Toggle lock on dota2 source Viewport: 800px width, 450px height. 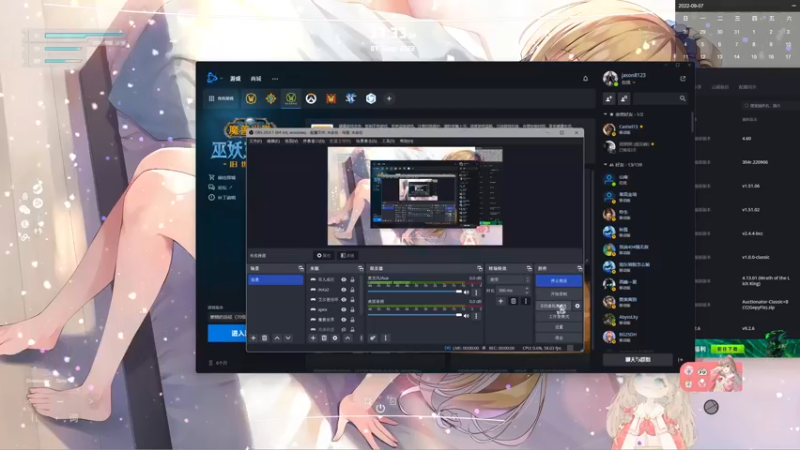[x=352, y=289]
